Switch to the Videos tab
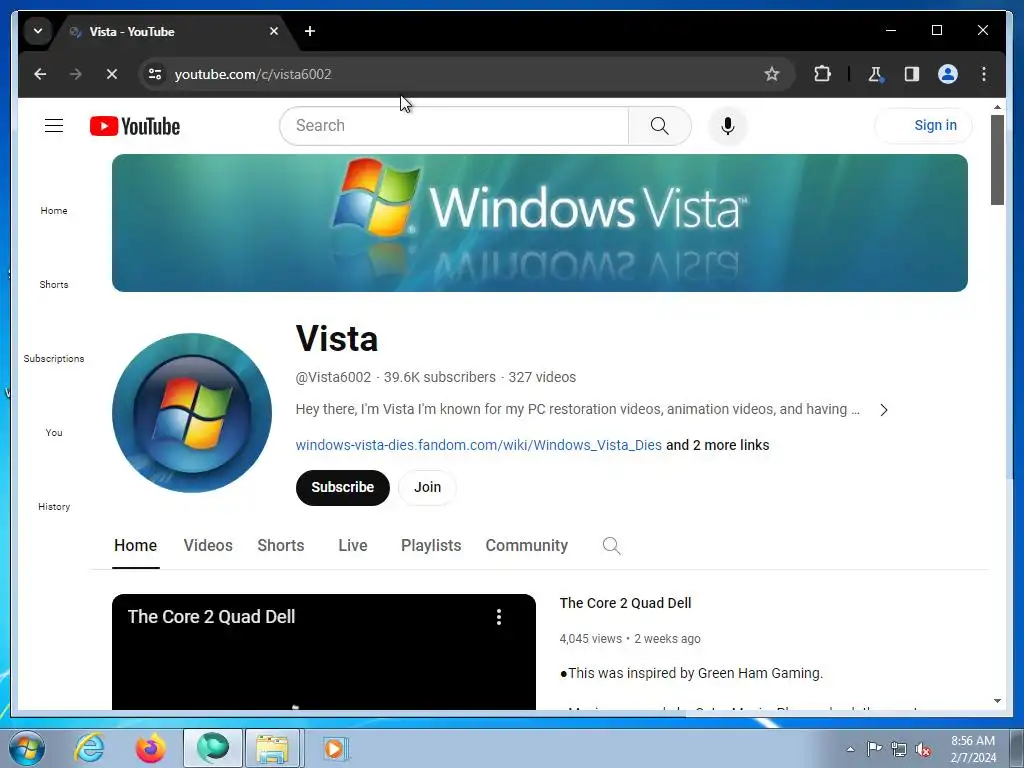The height and width of the screenshot is (768, 1024). (208, 545)
